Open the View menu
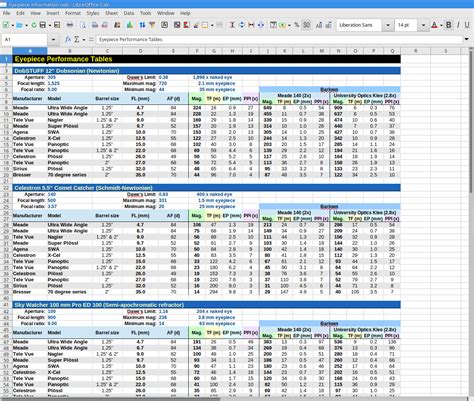This screenshot has width=474, height=401. tap(35, 13)
